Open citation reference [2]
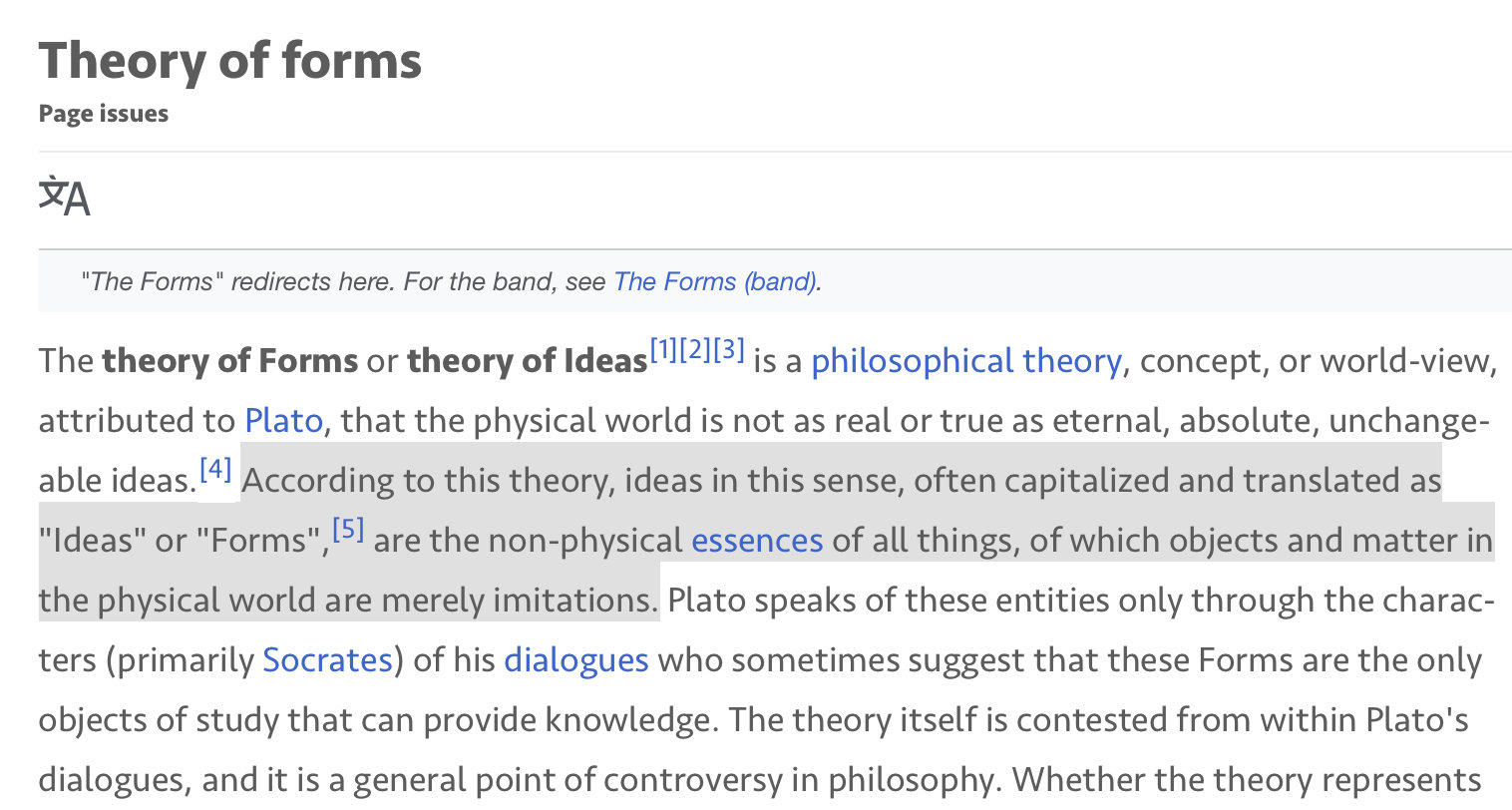 (697, 350)
